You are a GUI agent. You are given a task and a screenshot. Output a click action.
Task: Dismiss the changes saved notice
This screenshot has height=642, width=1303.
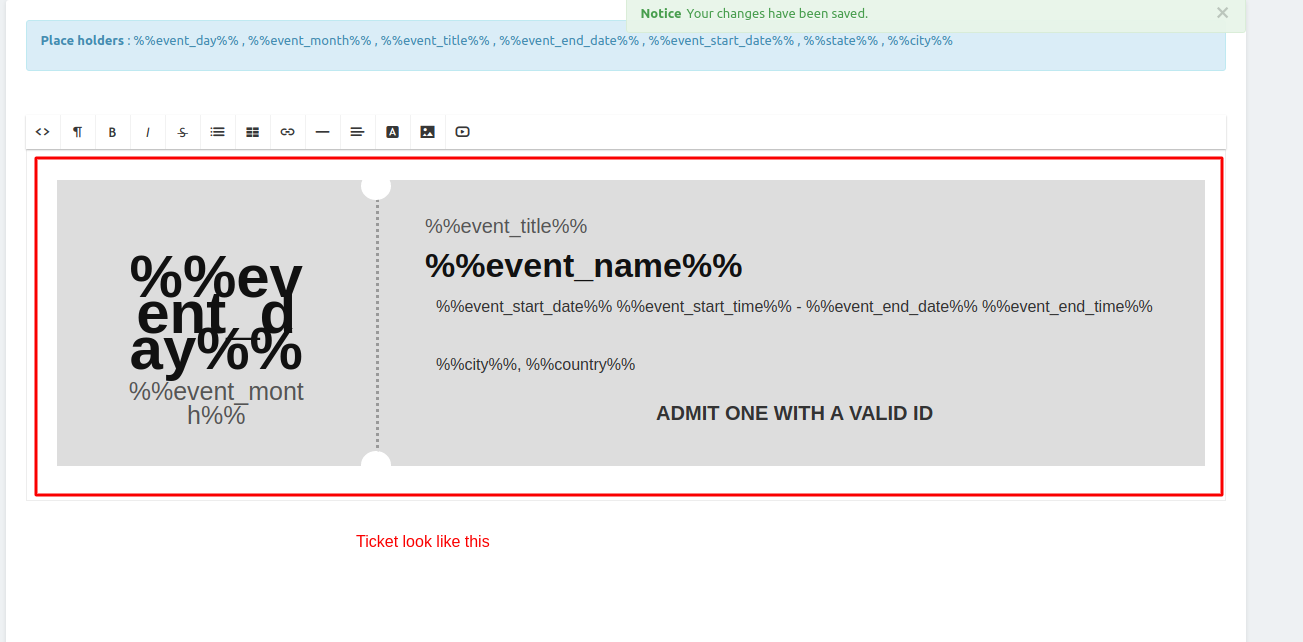(1222, 13)
